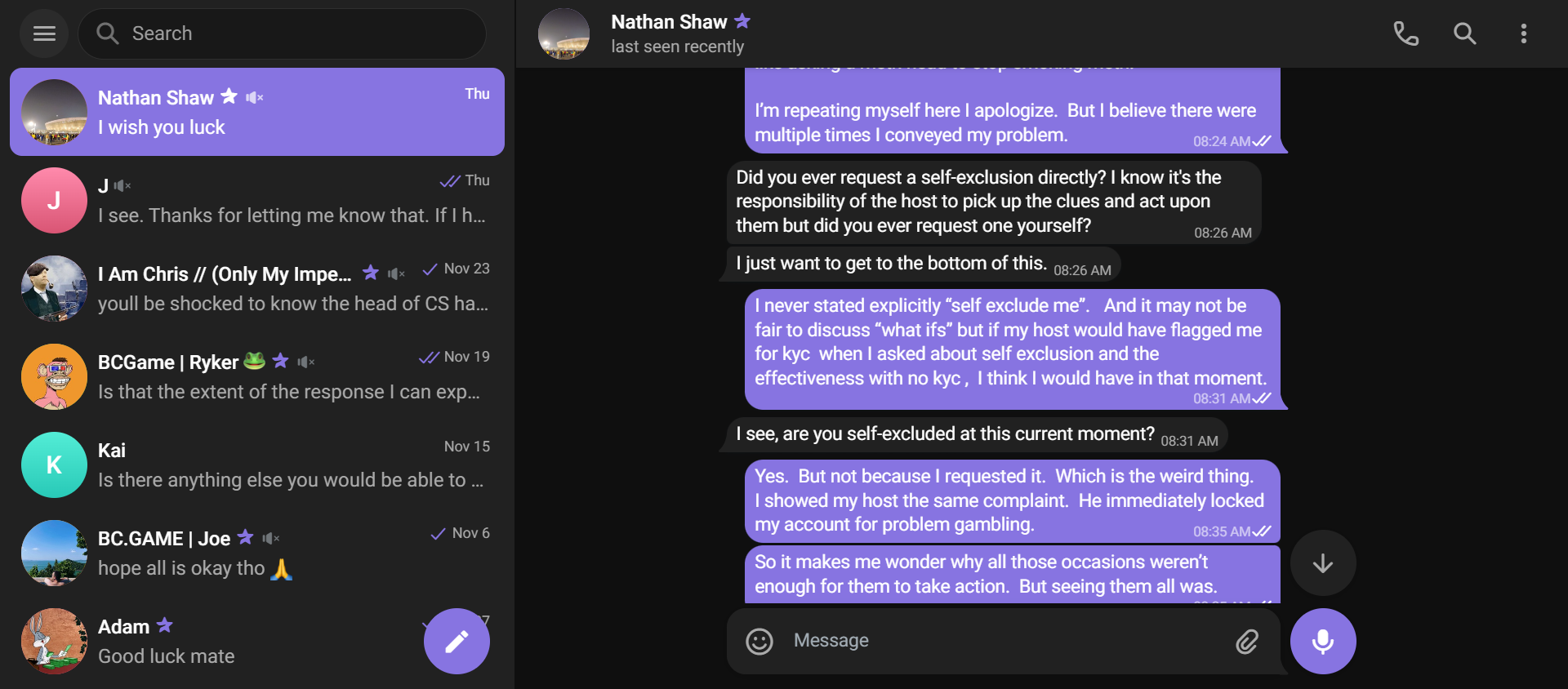Open the I Am Chris conversation
The image size is (1568, 689).
click(x=257, y=288)
